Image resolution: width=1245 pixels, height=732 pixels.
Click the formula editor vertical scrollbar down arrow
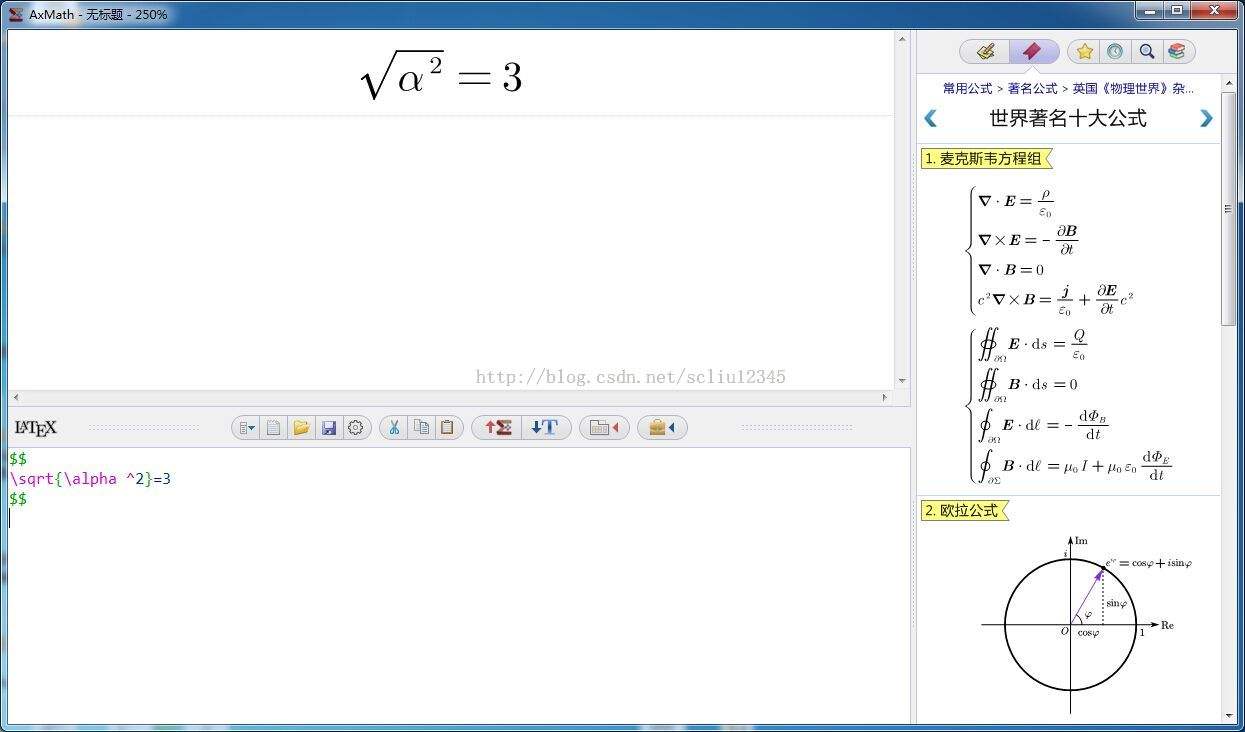click(902, 381)
